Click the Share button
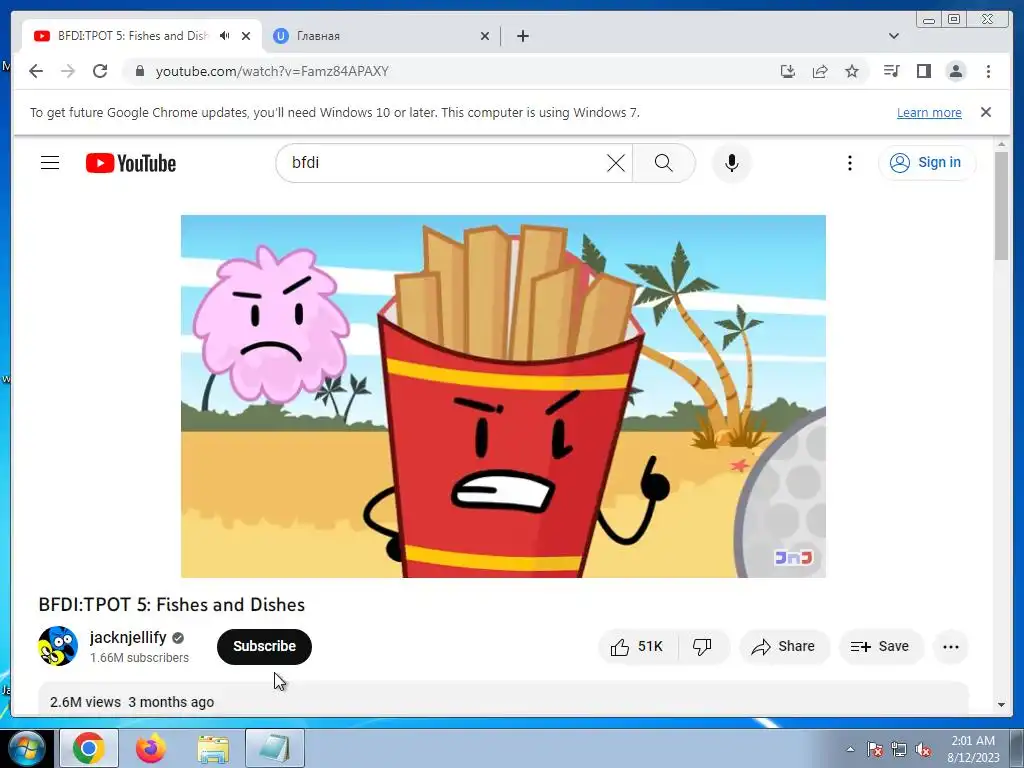Viewport: 1024px width, 768px height. click(x=784, y=647)
